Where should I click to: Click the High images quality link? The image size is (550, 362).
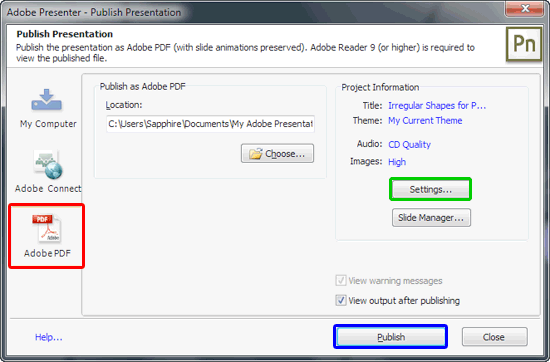tap(397, 162)
